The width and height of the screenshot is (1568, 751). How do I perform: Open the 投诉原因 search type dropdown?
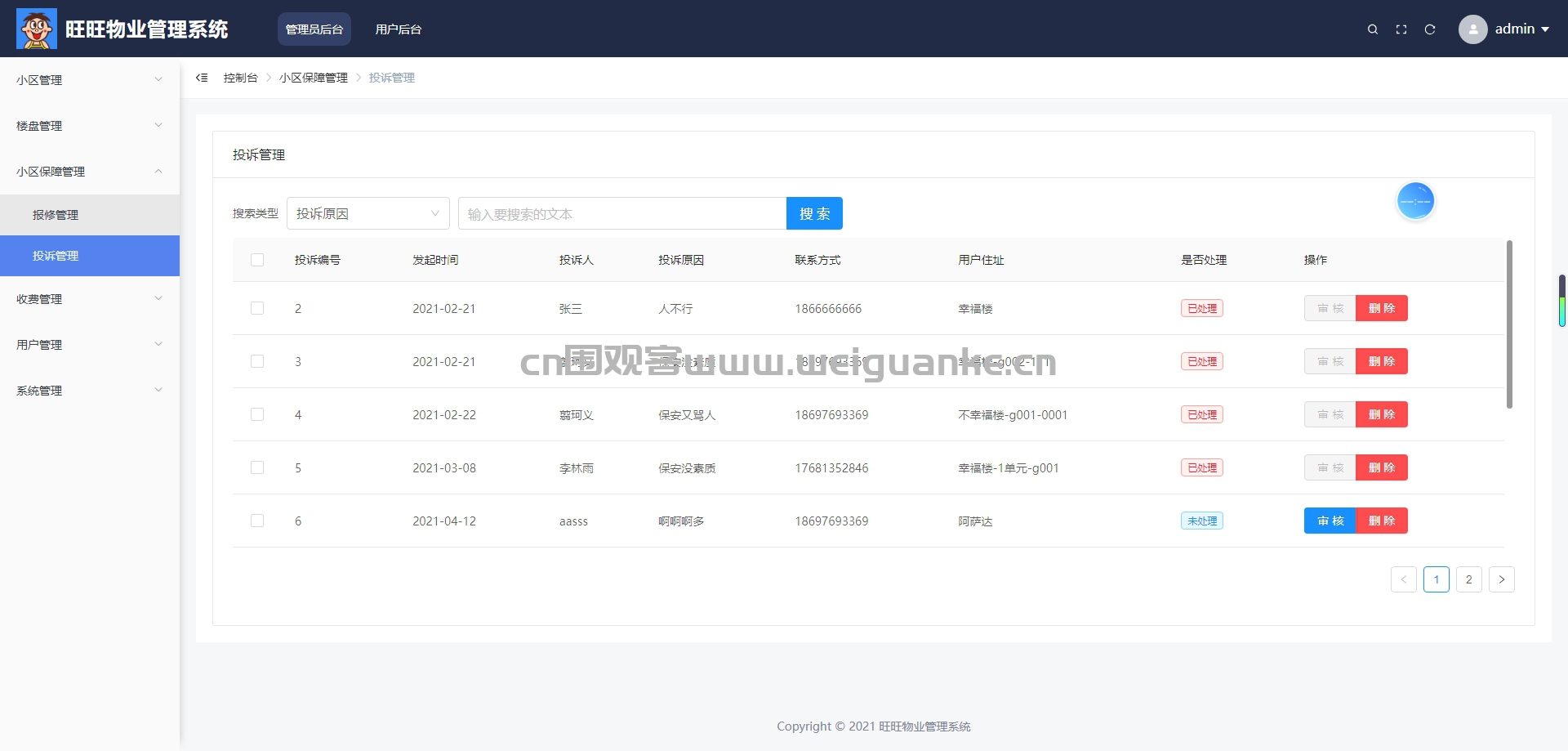[368, 213]
